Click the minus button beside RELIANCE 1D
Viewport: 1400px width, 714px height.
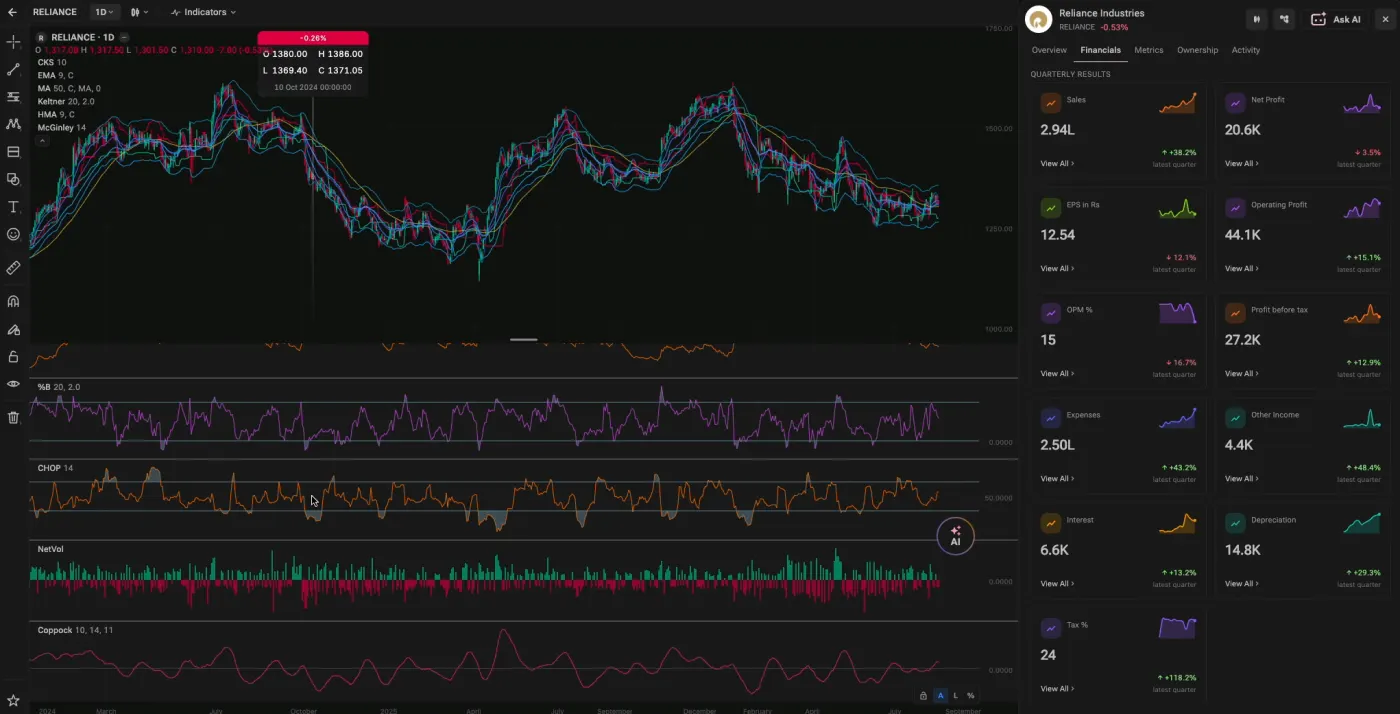click(x=124, y=37)
